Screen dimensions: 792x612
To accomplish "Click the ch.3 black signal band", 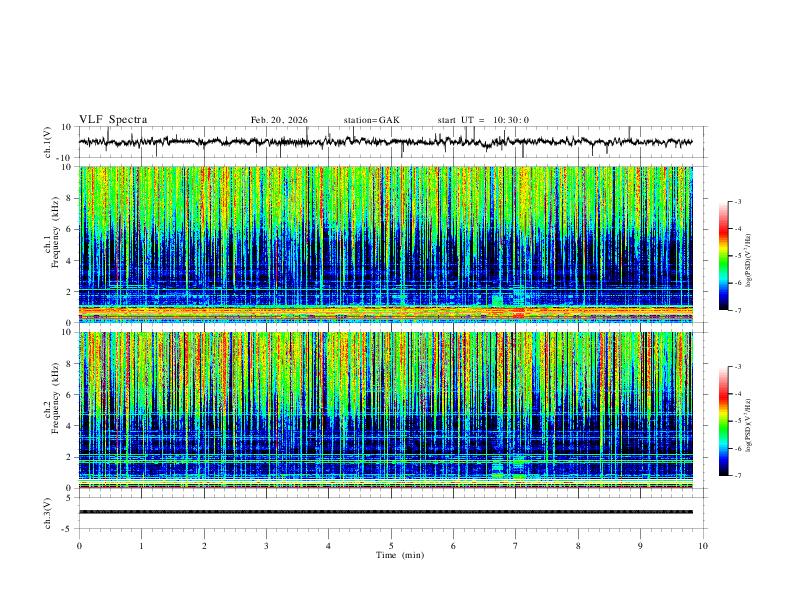I will 385,512.
